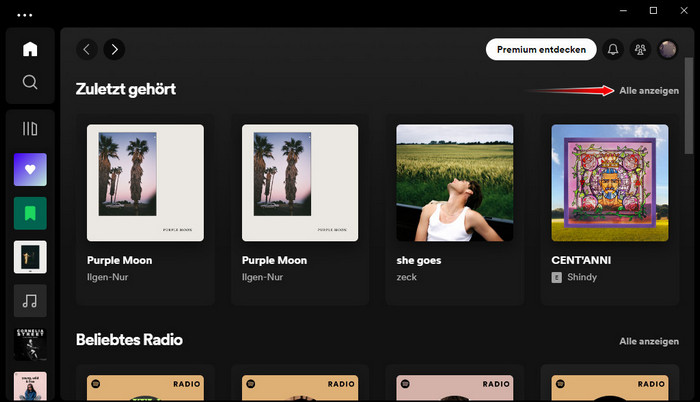
Task: Click second Purple Moon title text
Action: pyautogui.click(x=275, y=260)
